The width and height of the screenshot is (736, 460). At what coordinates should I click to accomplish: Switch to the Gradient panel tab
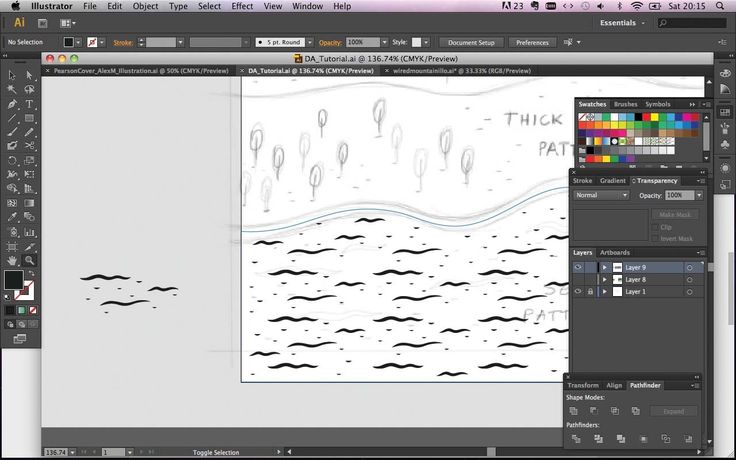pos(613,181)
